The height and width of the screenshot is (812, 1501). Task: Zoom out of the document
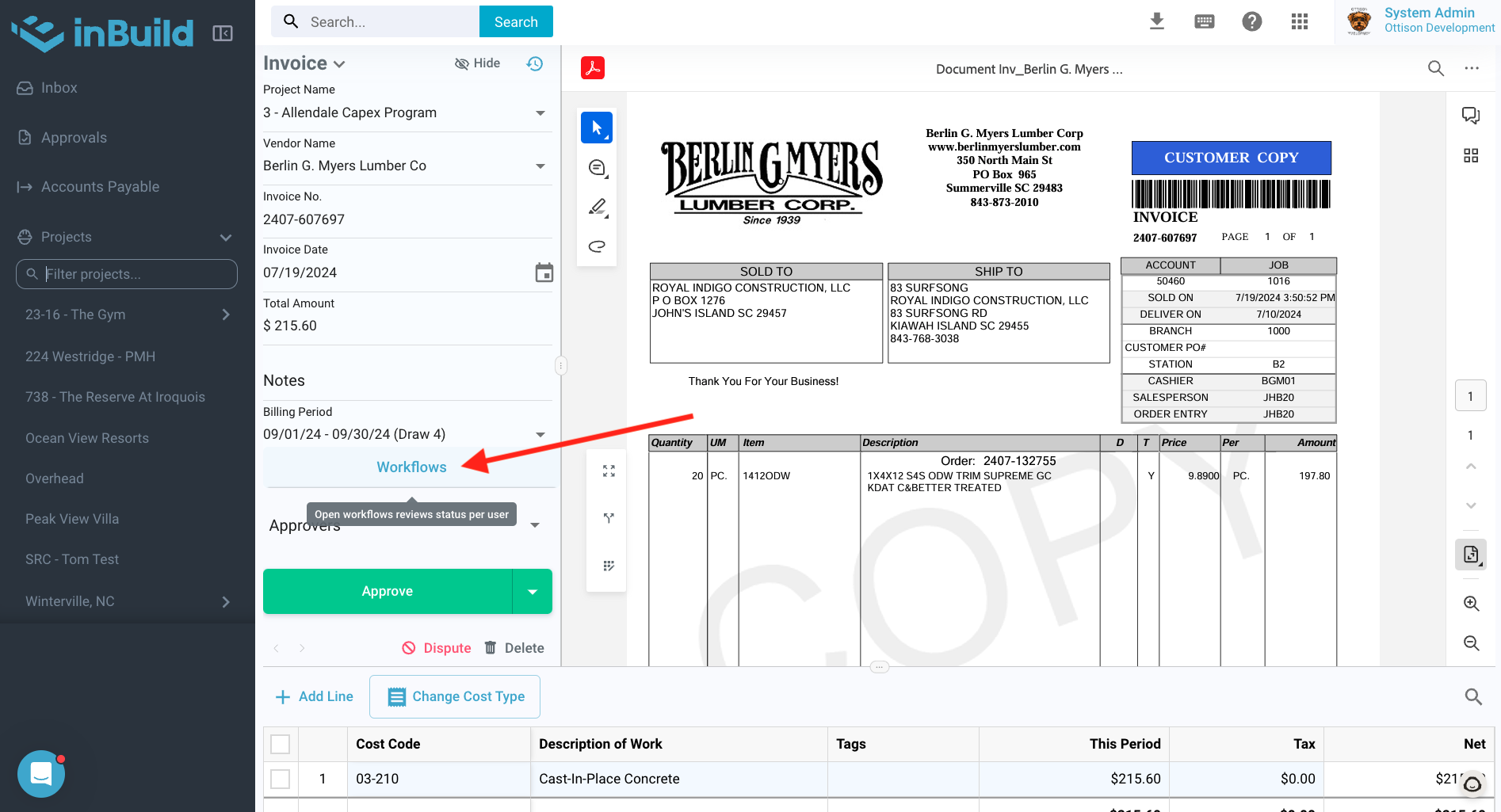(x=1471, y=643)
